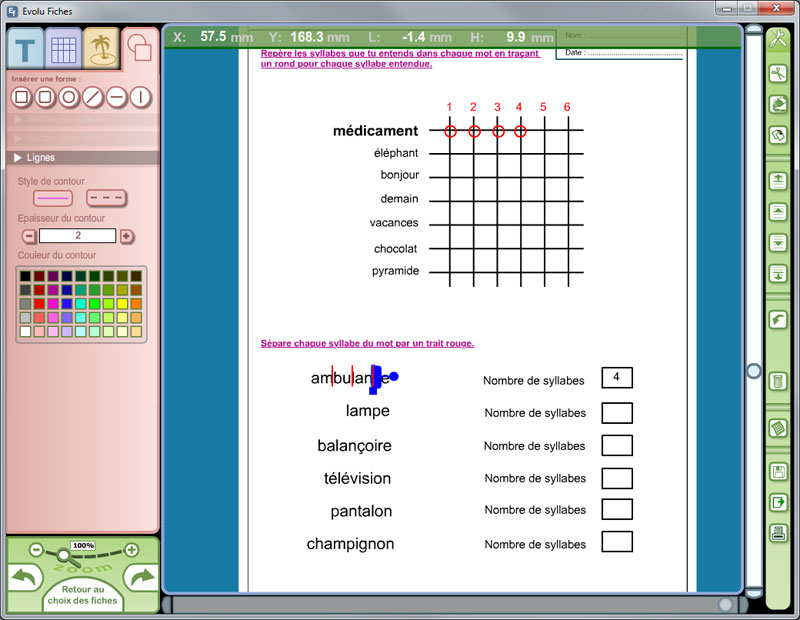
Task: Increase contour thickness with plus button
Action: tap(126, 236)
